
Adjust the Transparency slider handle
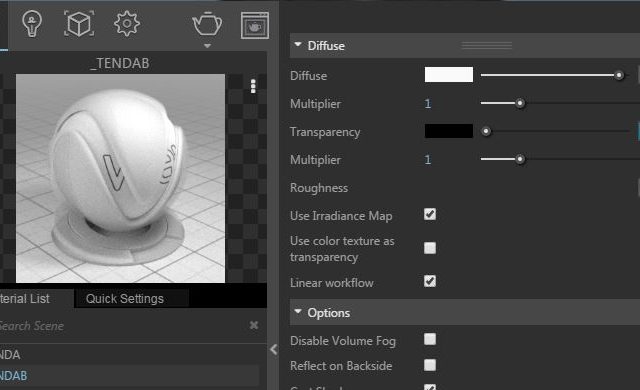tap(486, 131)
